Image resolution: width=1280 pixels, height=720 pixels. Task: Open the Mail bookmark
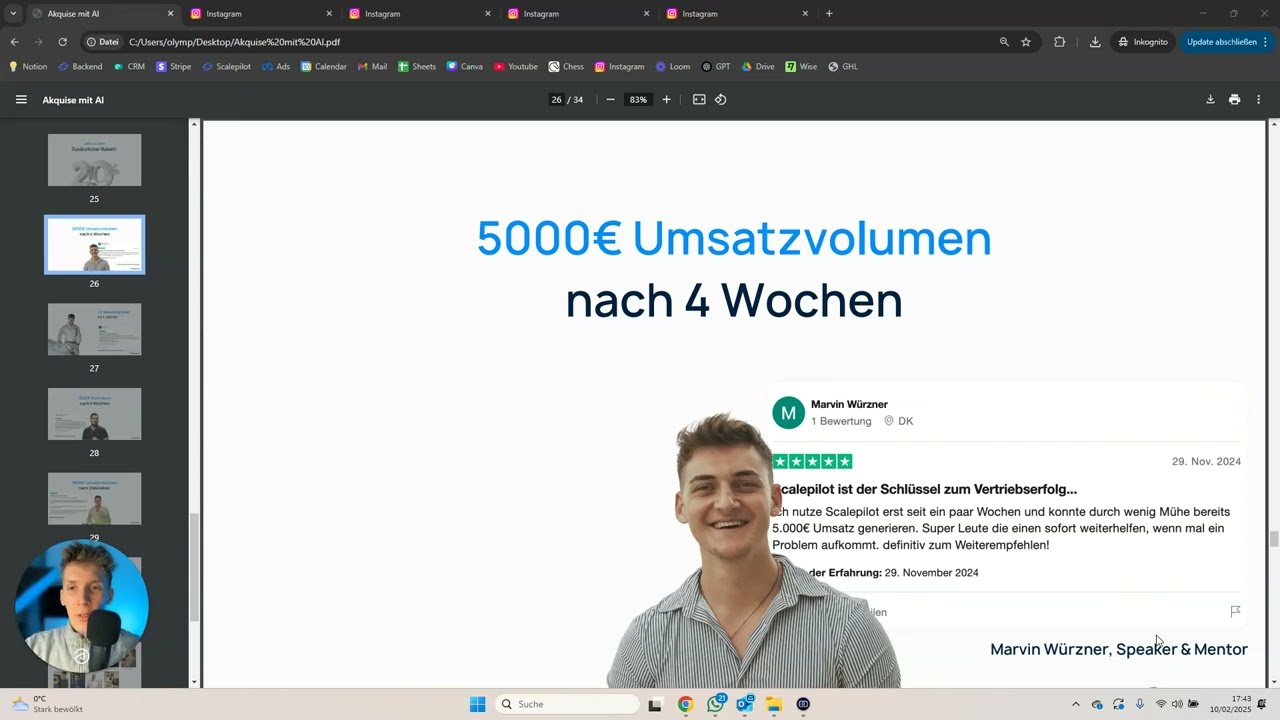[372, 67]
